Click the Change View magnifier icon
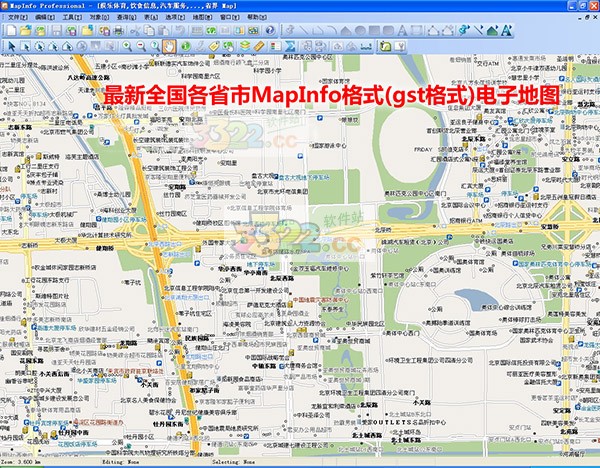Viewport: 600px width, 468px height. 155,46
